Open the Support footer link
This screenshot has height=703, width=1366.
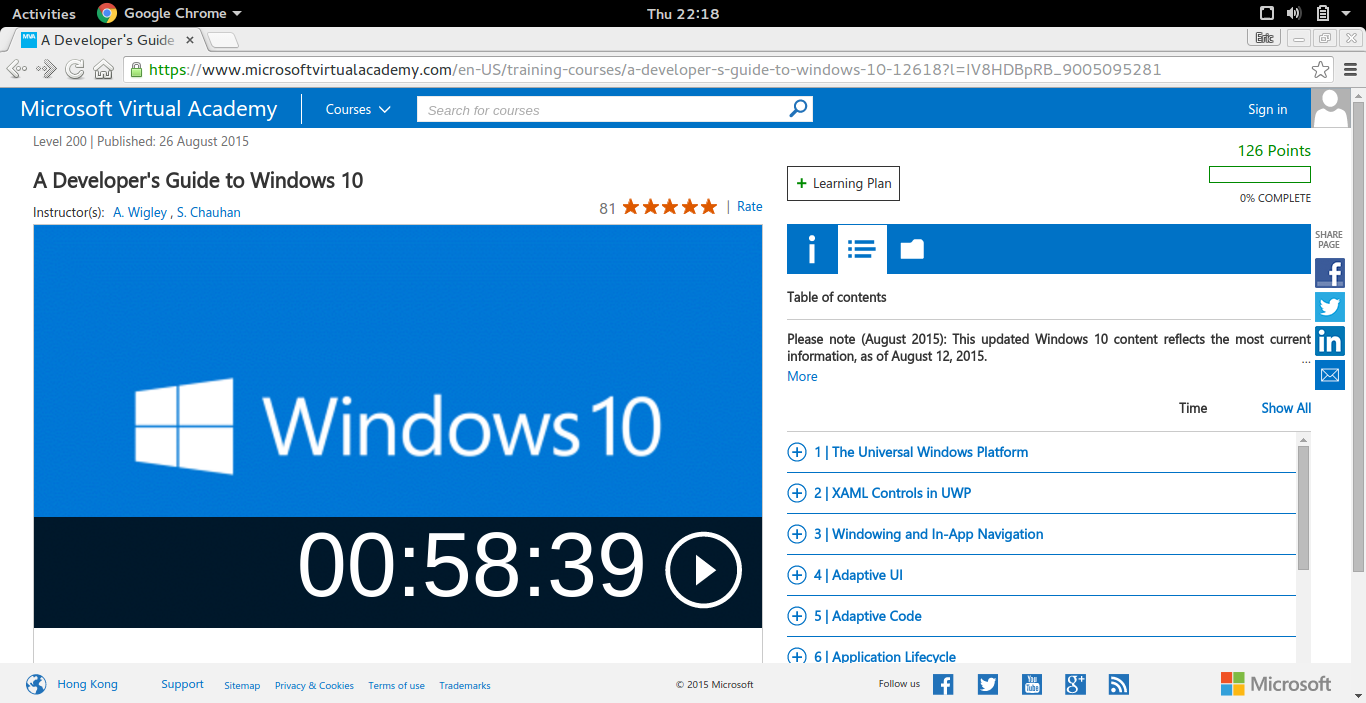click(x=182, y=684)
